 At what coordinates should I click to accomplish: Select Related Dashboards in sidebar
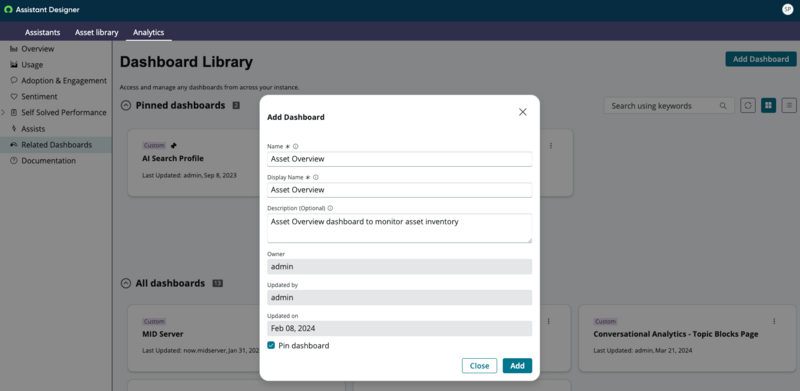pyautogui.click(x=57, y=144)
